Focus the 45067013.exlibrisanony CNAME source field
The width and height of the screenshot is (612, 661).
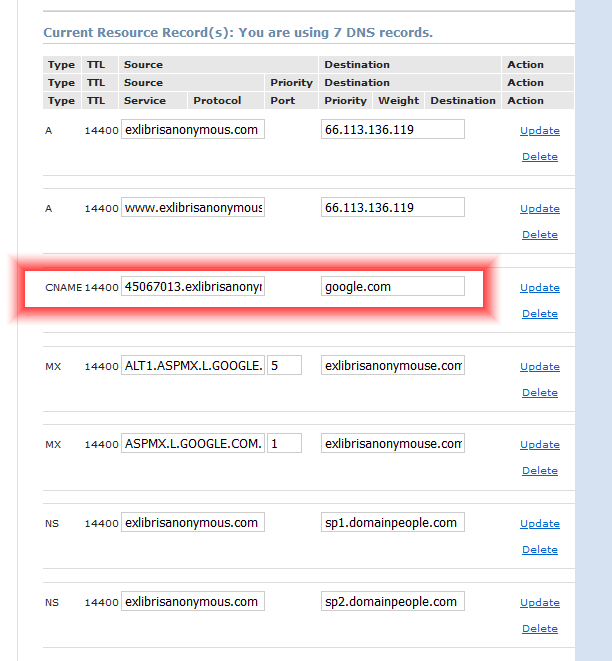(x=193, y=286)
